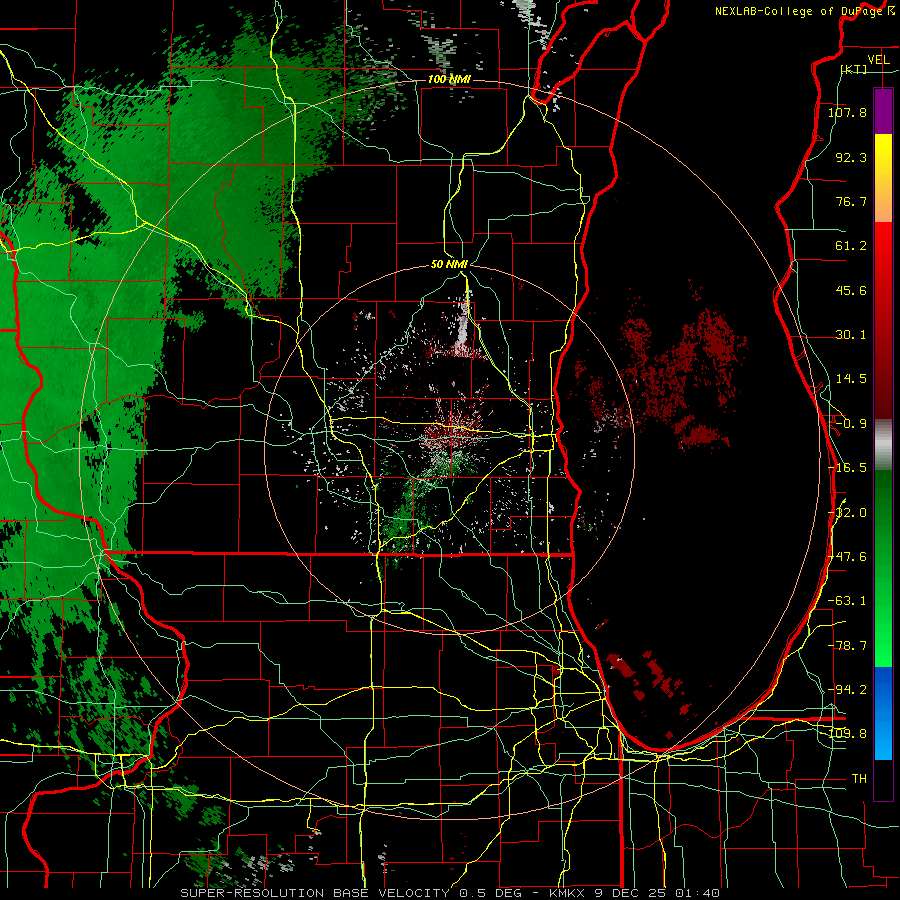
Task: Click the VEL legend title
Action: tap(879, 59)
